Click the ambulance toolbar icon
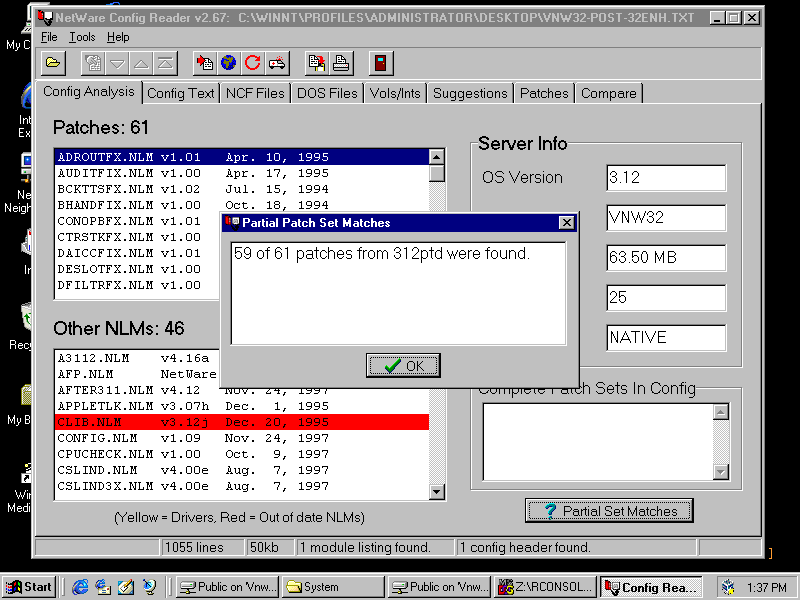800x600 pixels. pos(277,63)
